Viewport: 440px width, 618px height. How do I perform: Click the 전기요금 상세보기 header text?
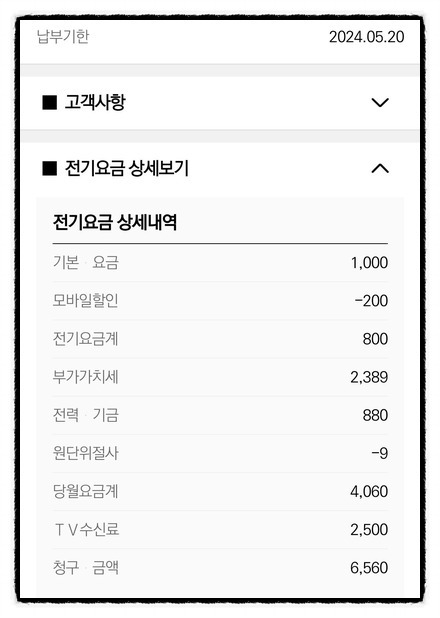(x=127, y=169)
